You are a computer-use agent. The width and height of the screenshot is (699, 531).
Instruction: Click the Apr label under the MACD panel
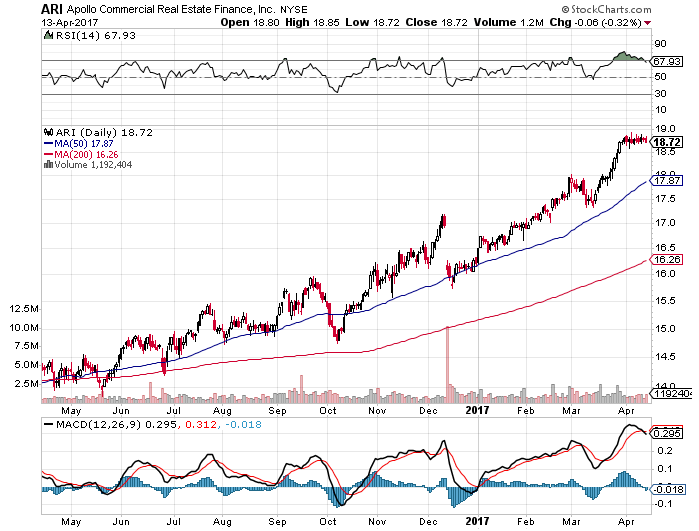[626, 521]
